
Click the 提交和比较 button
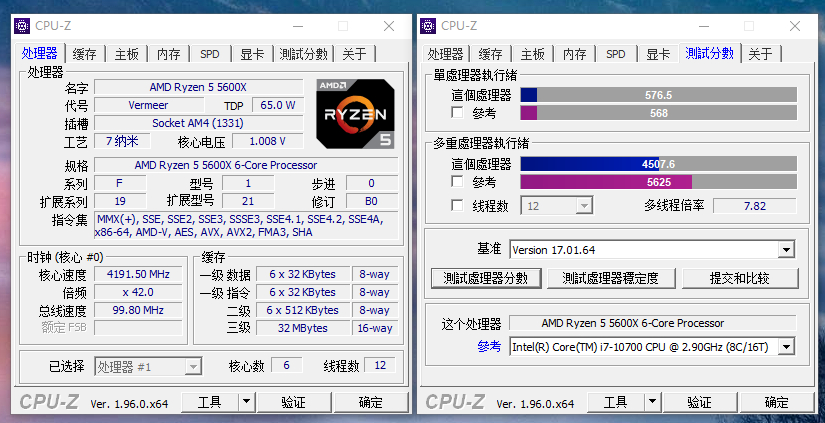740,278
